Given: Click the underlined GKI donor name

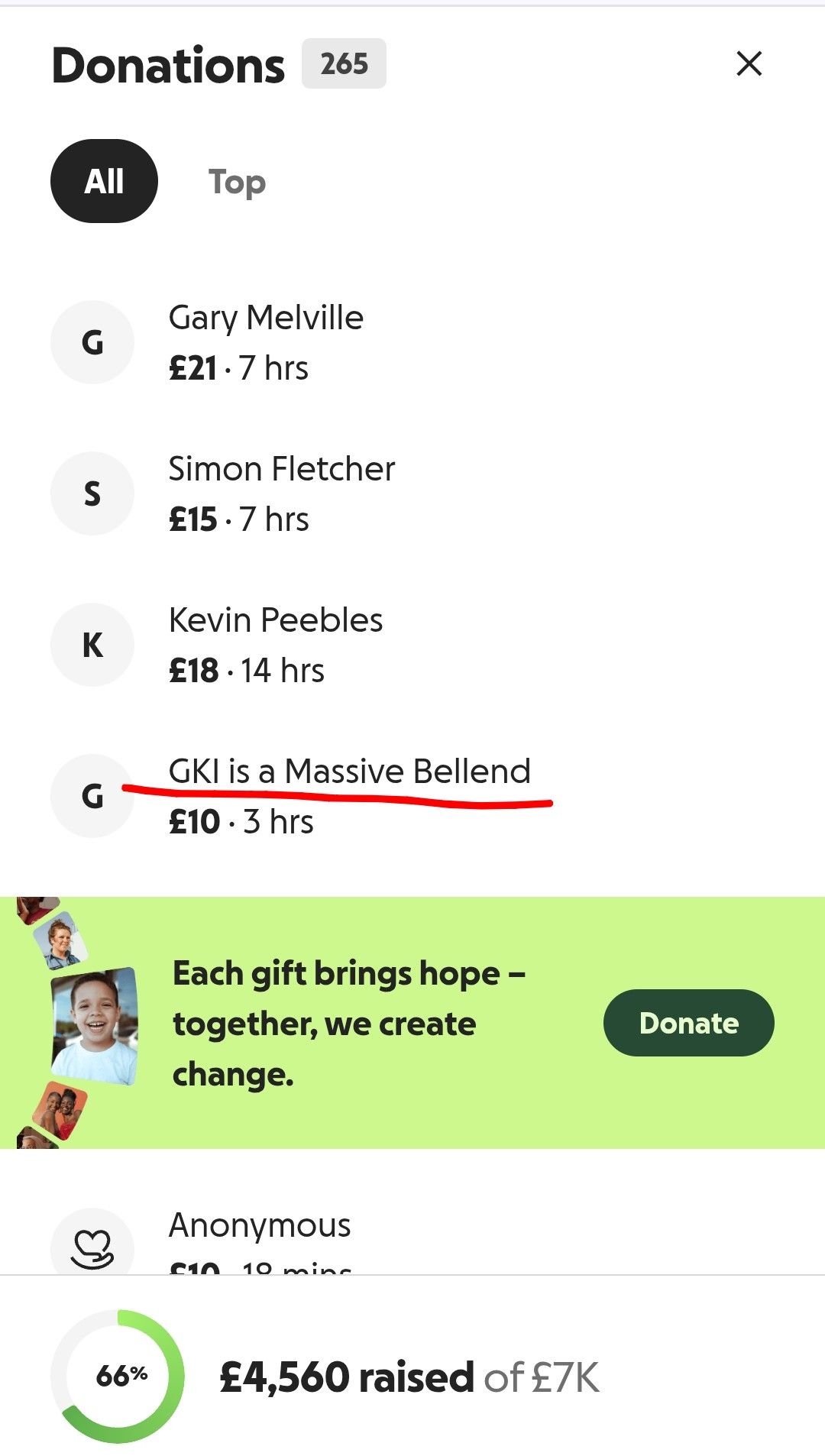Looking at the screenshot, I should tap(349, 772).
